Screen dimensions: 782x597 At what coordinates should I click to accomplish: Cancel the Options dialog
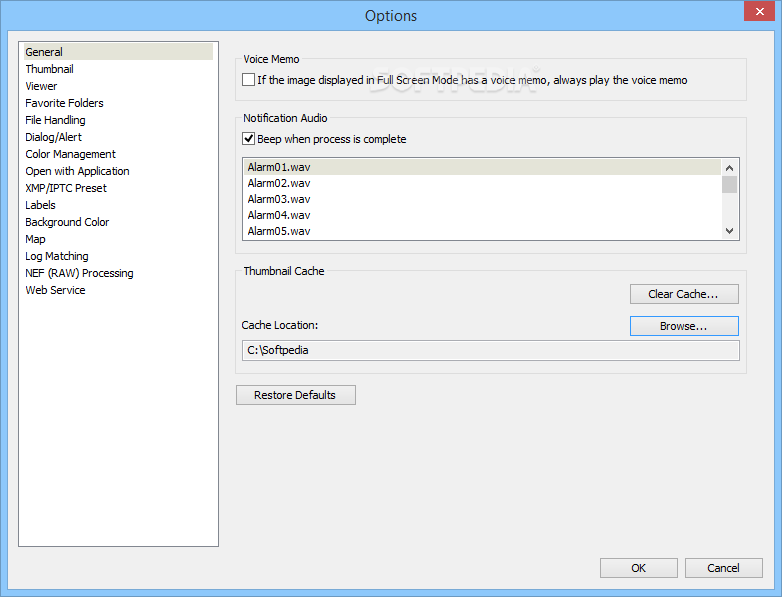(724, 568)
